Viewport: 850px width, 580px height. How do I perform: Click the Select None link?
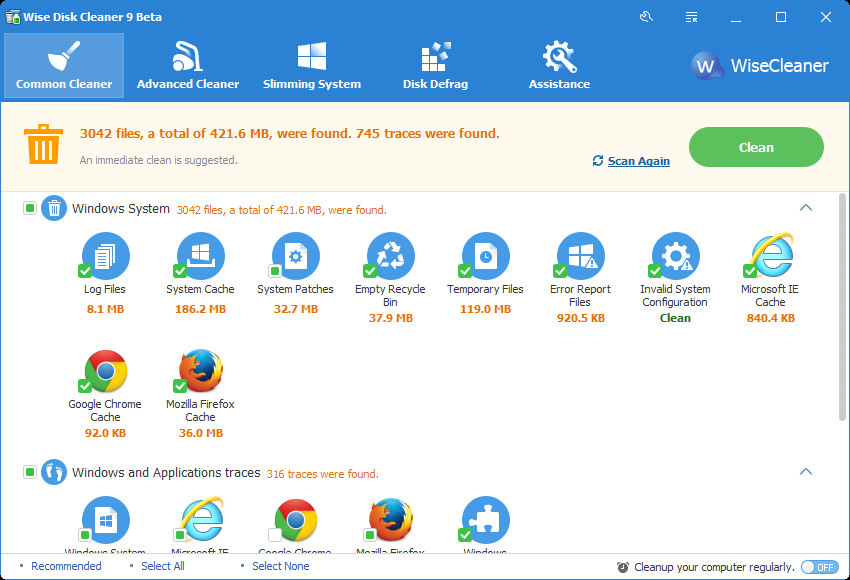(x=281, y=566)
